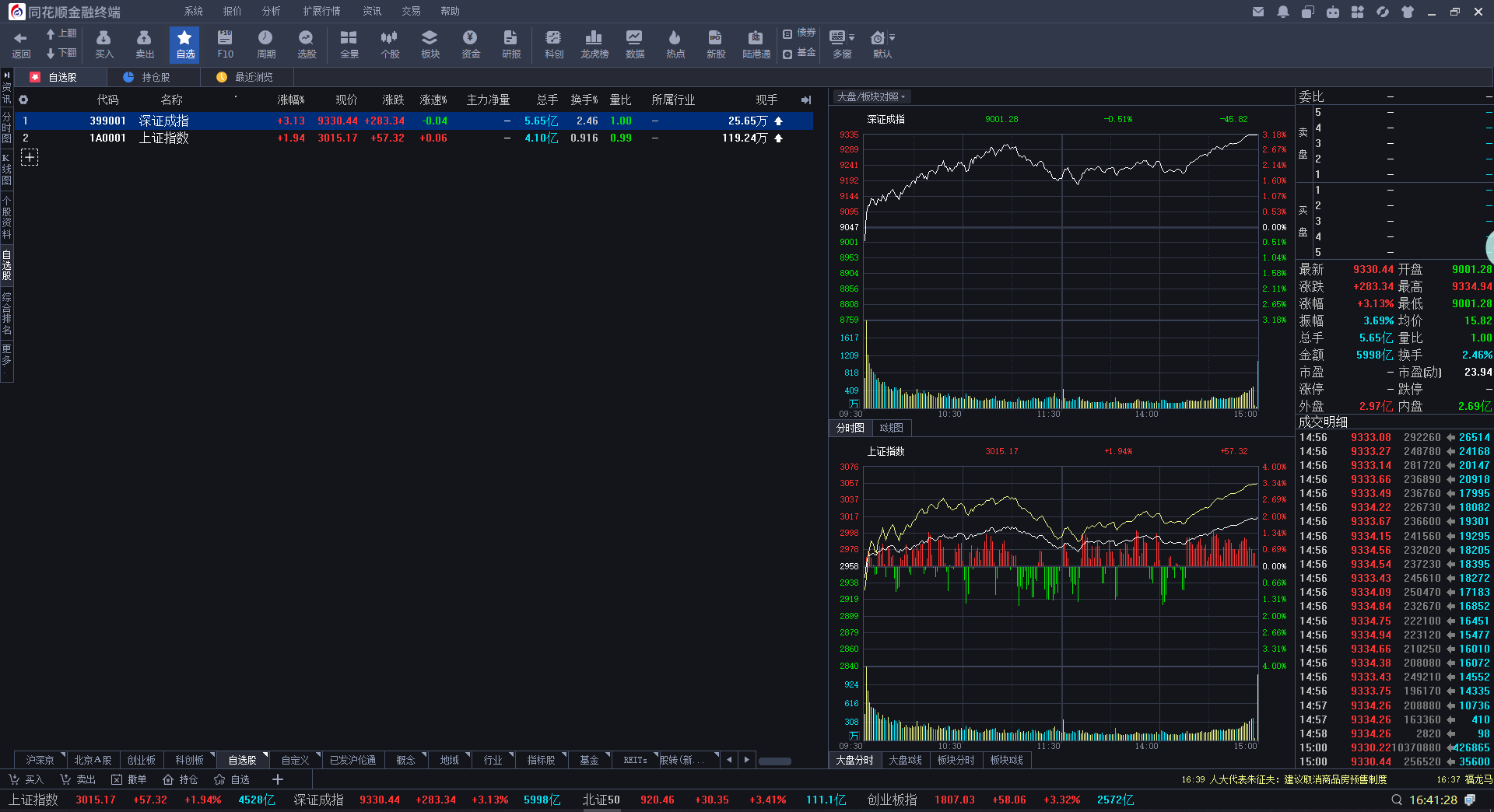Open the skin theme shirt icon
Image resolution: width=1494 pixels, height=812 pixels.
[1408, 12]
